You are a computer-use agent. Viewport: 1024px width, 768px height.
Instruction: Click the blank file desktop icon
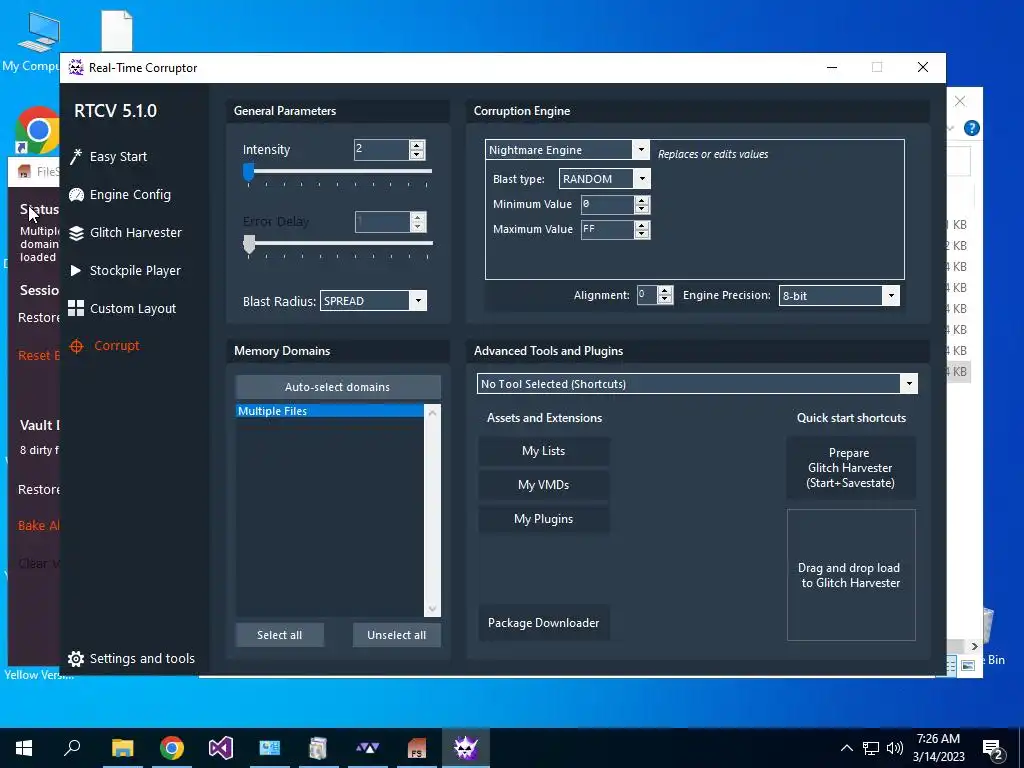pos(118,30)
